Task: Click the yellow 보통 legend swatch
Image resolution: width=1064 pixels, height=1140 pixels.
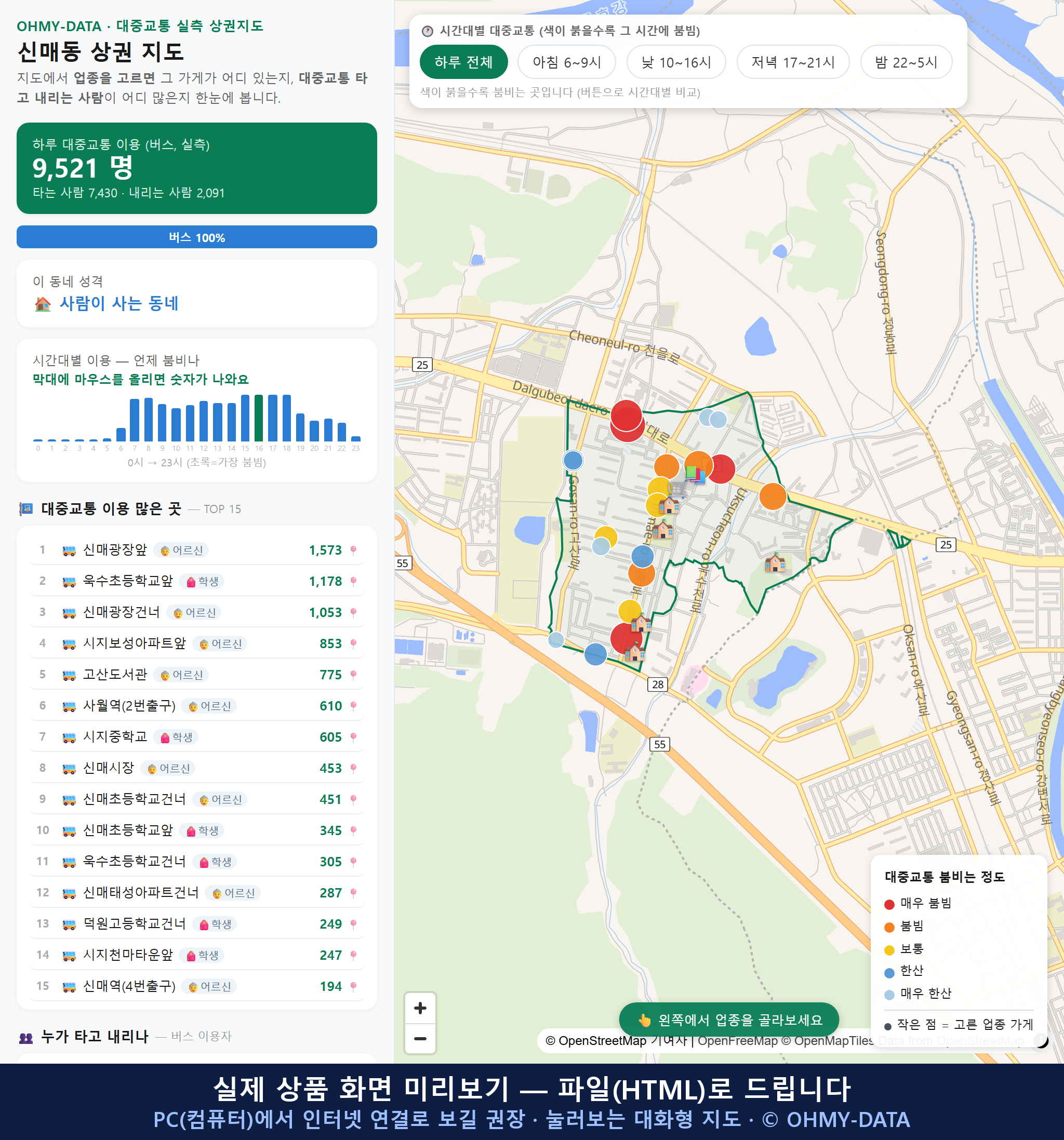Action: click(x=889, y=950)
